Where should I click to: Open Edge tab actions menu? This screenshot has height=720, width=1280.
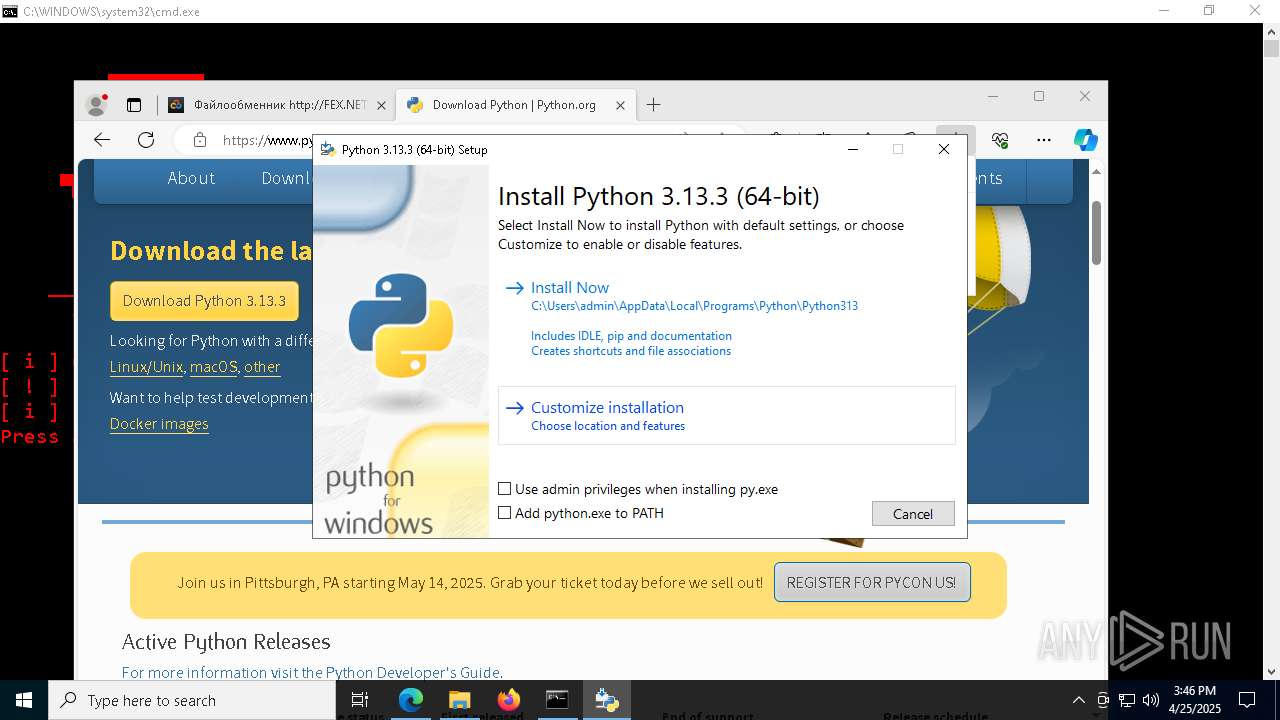pyautogui.click(x=134, y=104)
